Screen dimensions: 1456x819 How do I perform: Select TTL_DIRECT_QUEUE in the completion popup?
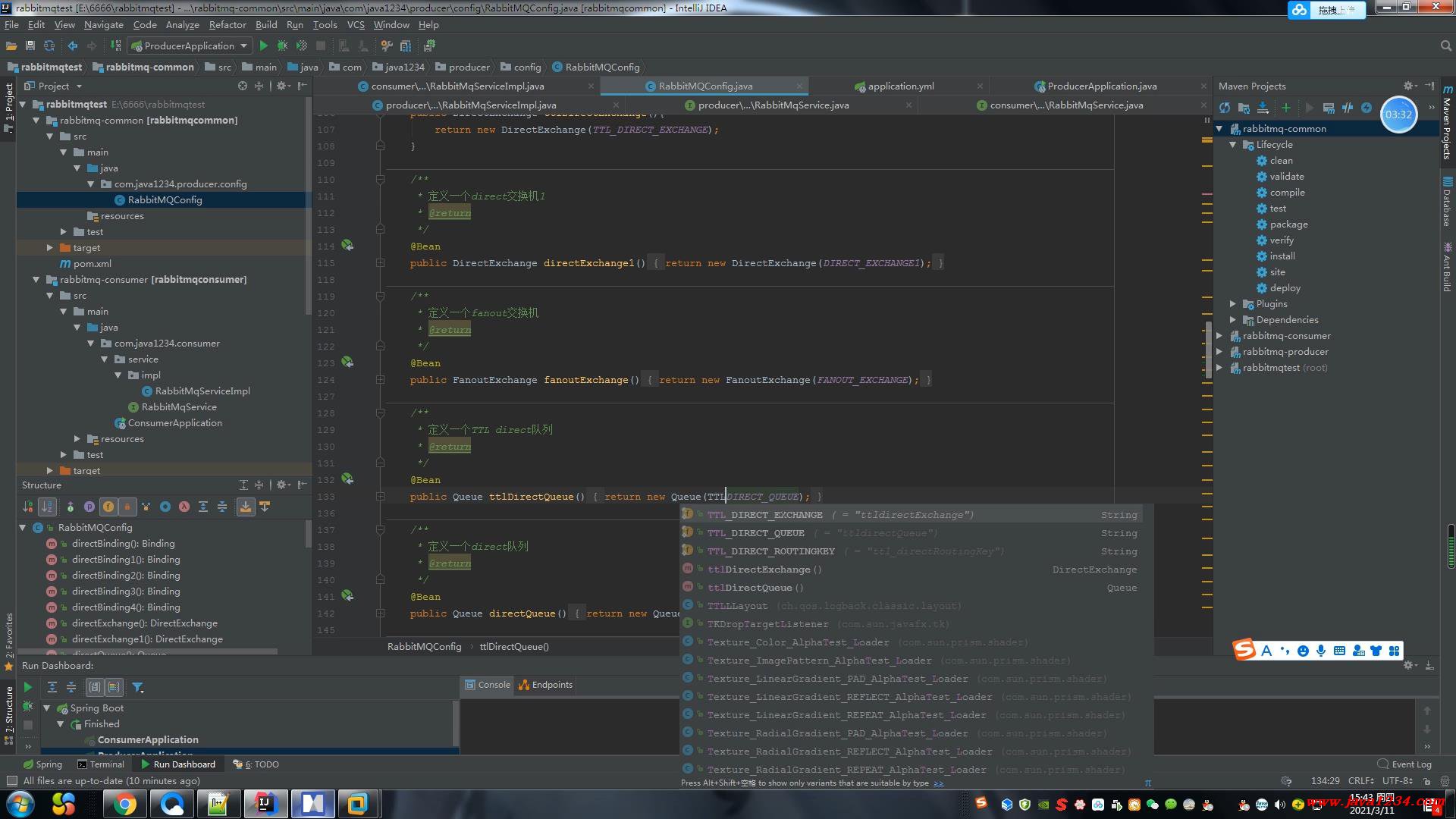click(912, 533)
